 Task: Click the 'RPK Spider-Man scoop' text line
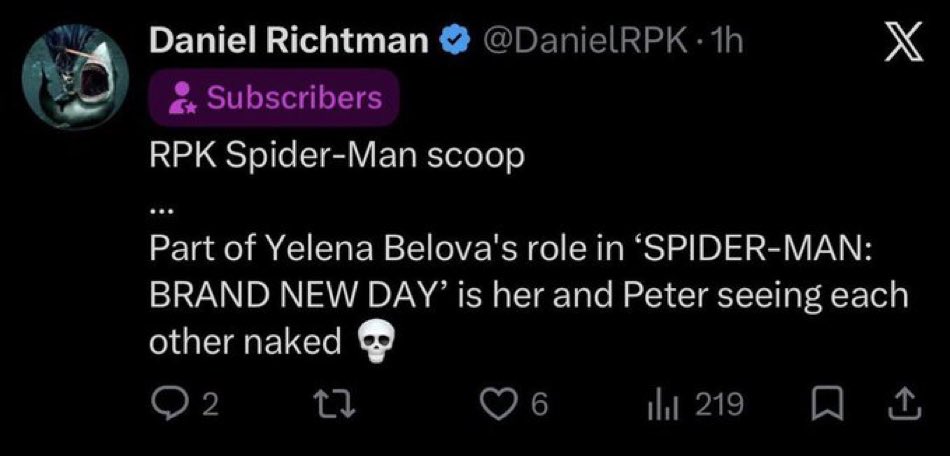pyautogui.click(x=336, y=157)
